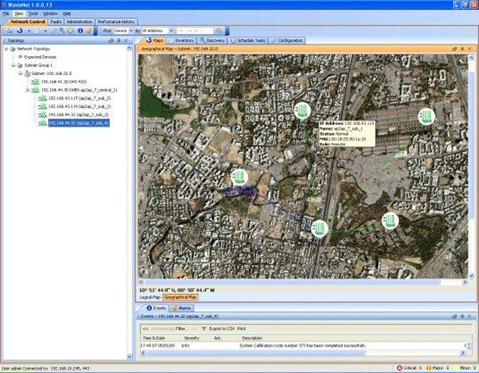The width and height of the screenshot is (479, 373).
Task: Click the device marker at top-right of map
Action: click(426, 116)
